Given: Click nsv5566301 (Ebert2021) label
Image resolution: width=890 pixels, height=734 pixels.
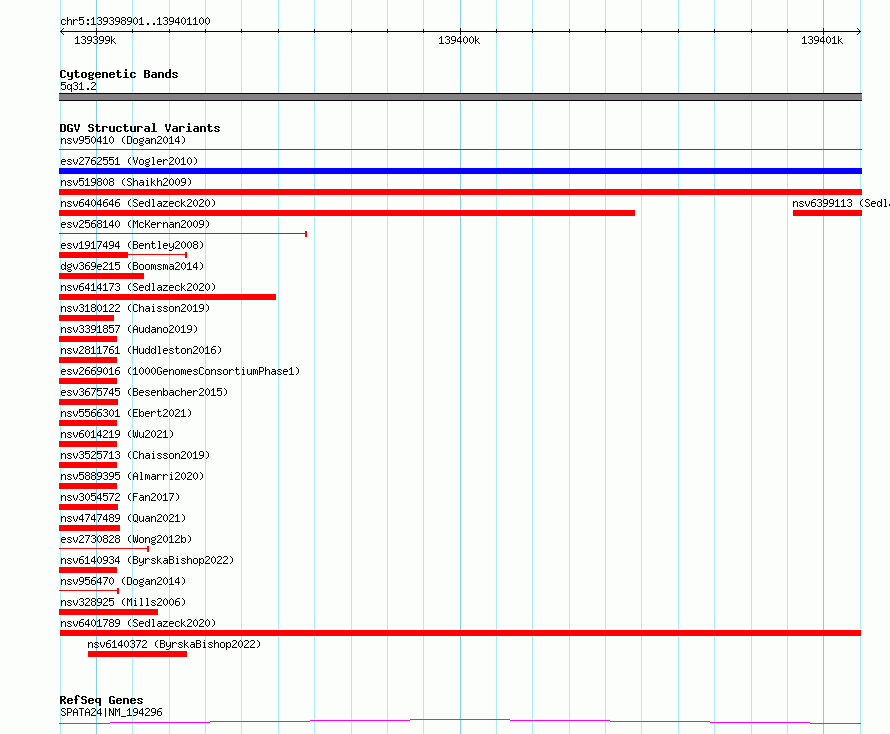Looking at the screenshot, I should 126,413.
